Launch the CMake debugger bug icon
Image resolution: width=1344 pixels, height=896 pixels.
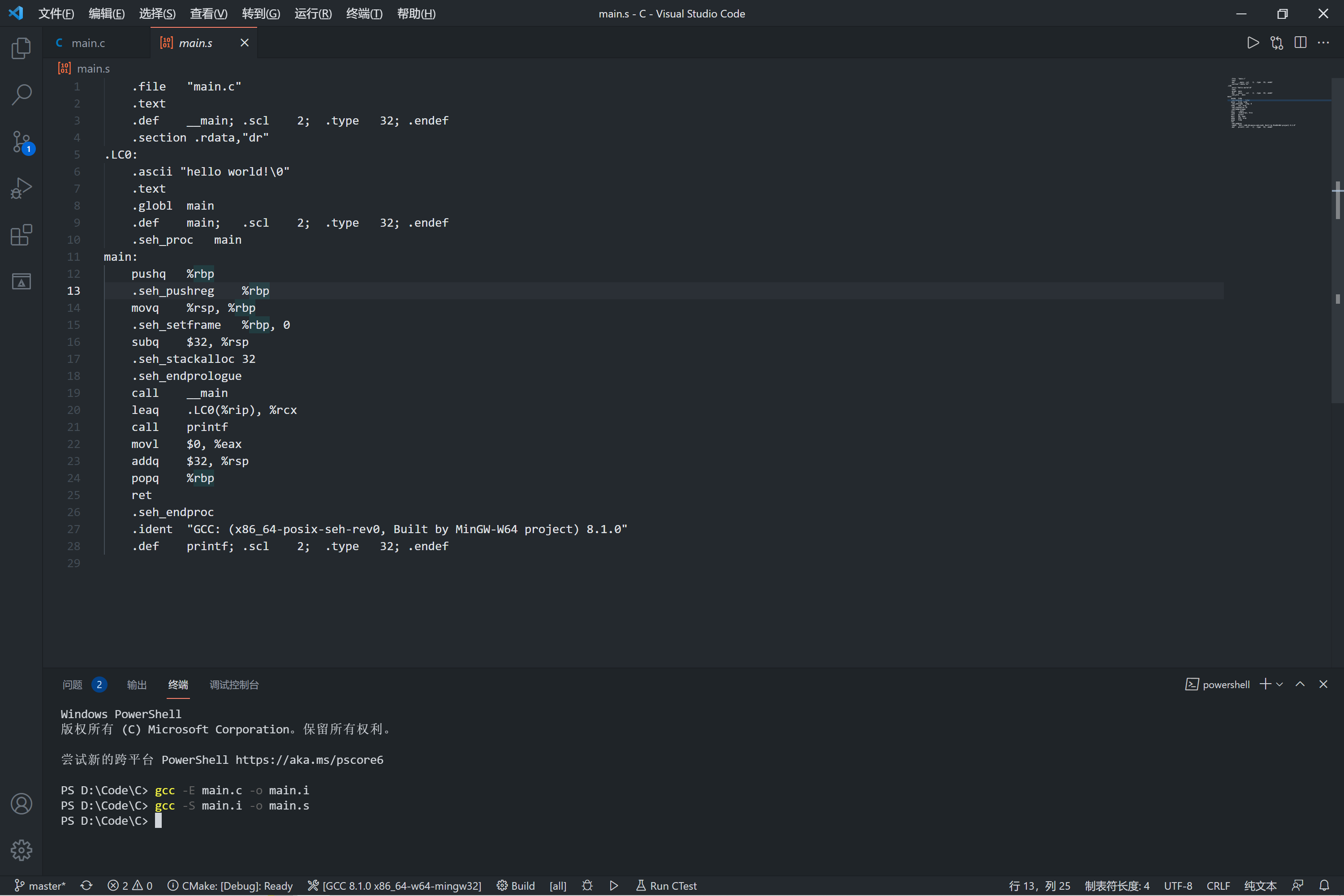(x=587, y=886)
